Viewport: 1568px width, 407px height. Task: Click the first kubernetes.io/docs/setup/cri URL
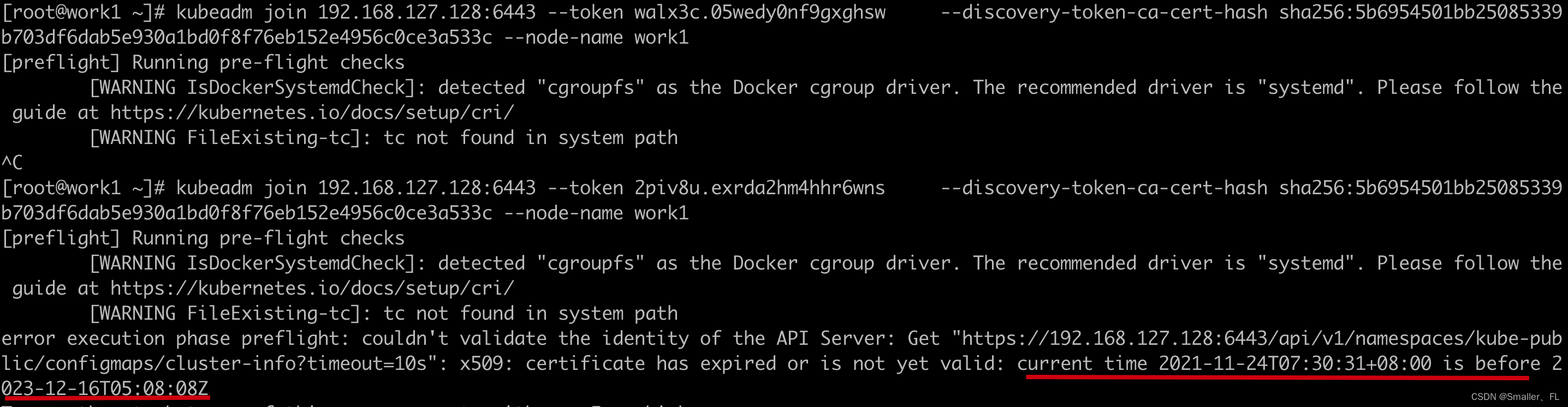312,113
